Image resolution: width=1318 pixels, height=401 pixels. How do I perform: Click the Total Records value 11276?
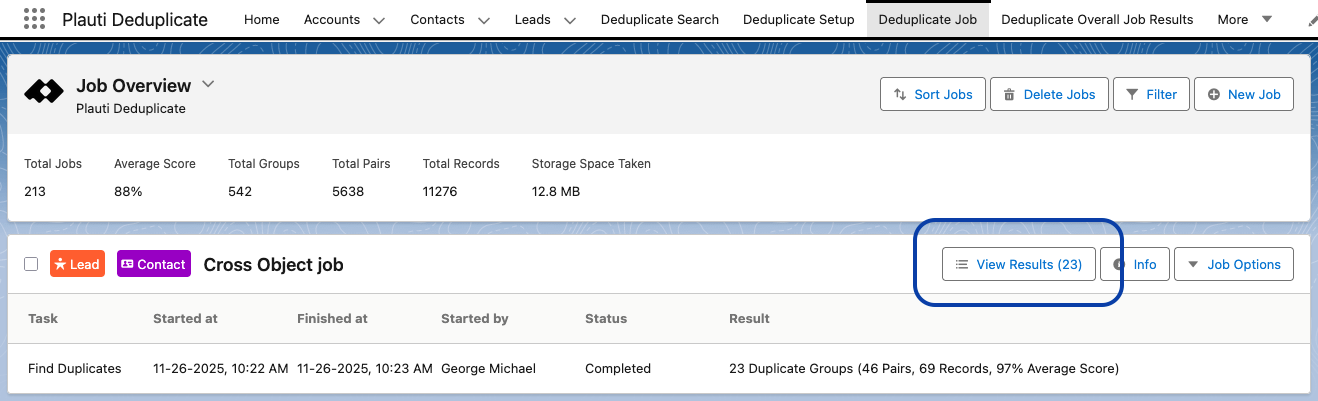click(440, 191)
